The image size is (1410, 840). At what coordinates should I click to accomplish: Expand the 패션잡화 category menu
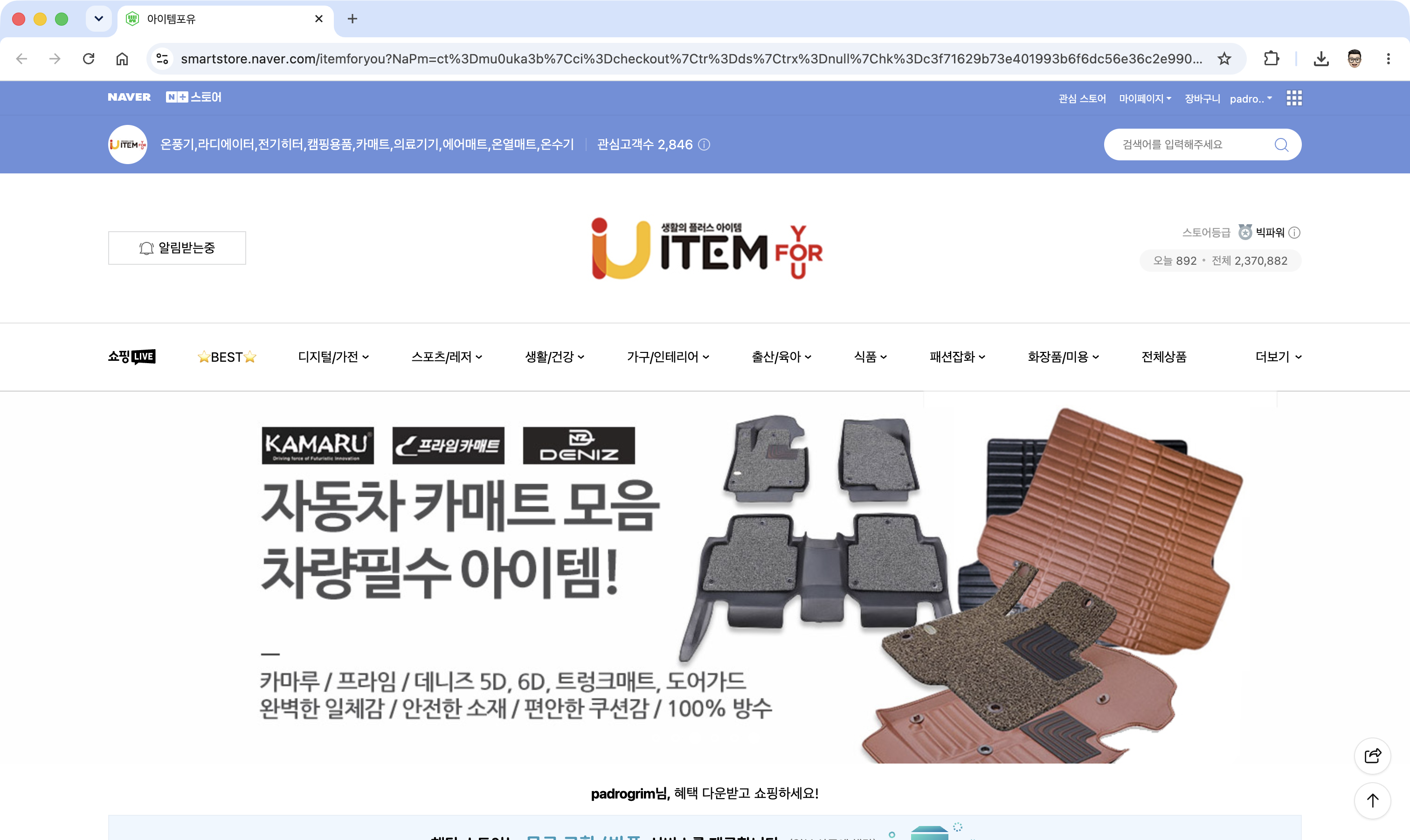[x=958, y=357]
